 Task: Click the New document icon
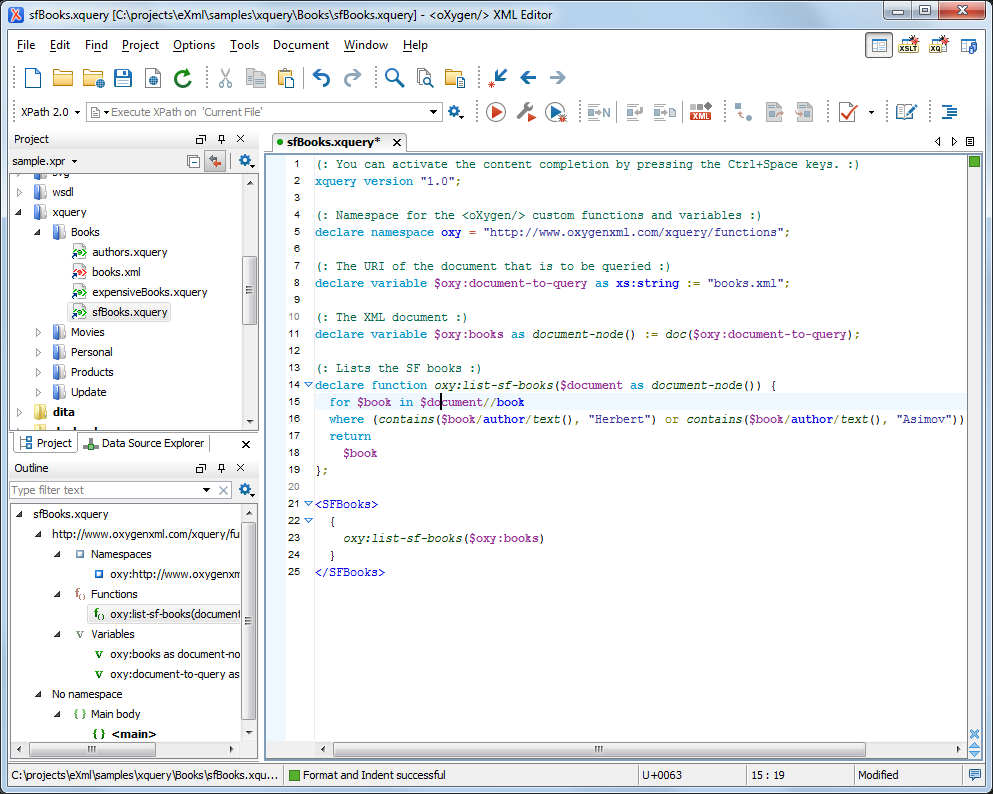pos(32,78)
